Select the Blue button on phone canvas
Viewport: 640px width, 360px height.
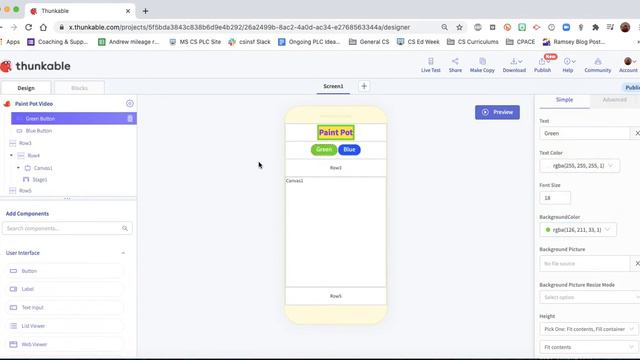[x=349, y=150]
